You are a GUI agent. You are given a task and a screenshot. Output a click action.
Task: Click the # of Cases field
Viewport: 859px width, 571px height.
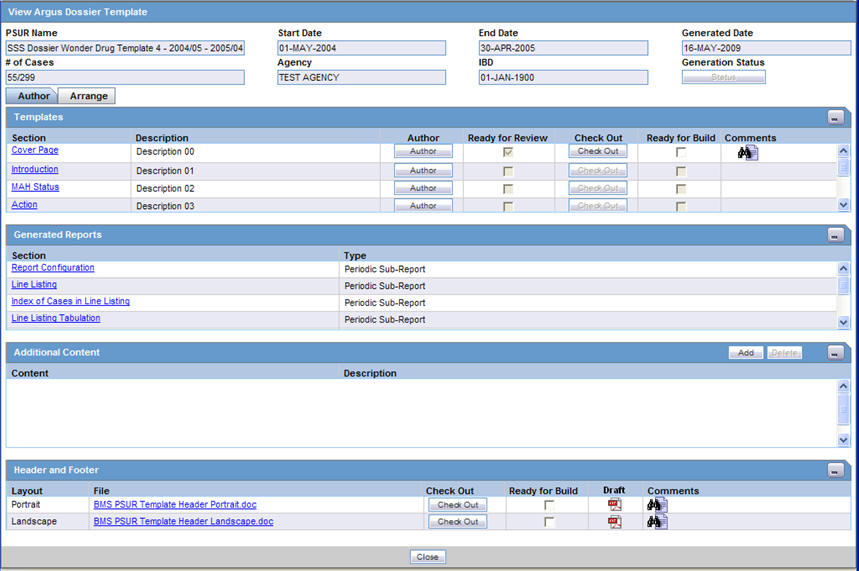[x=125, y=77]
